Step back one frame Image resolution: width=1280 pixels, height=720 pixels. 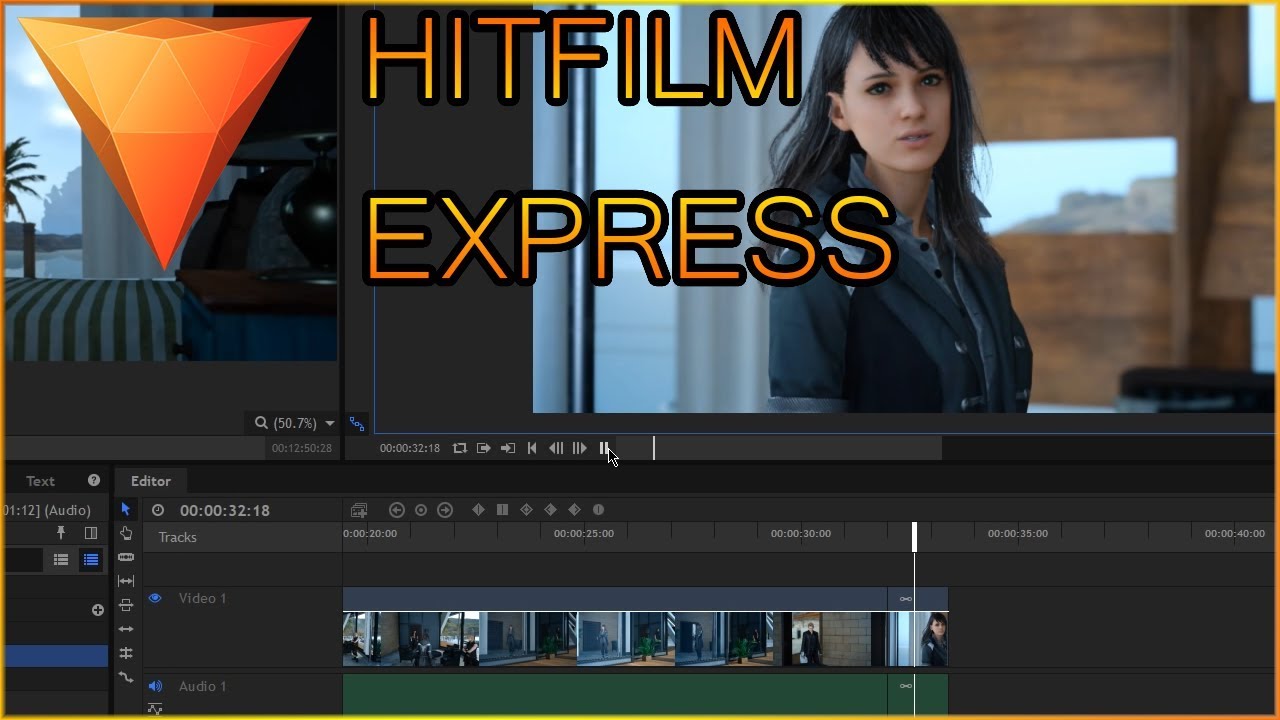coord(556,448)
